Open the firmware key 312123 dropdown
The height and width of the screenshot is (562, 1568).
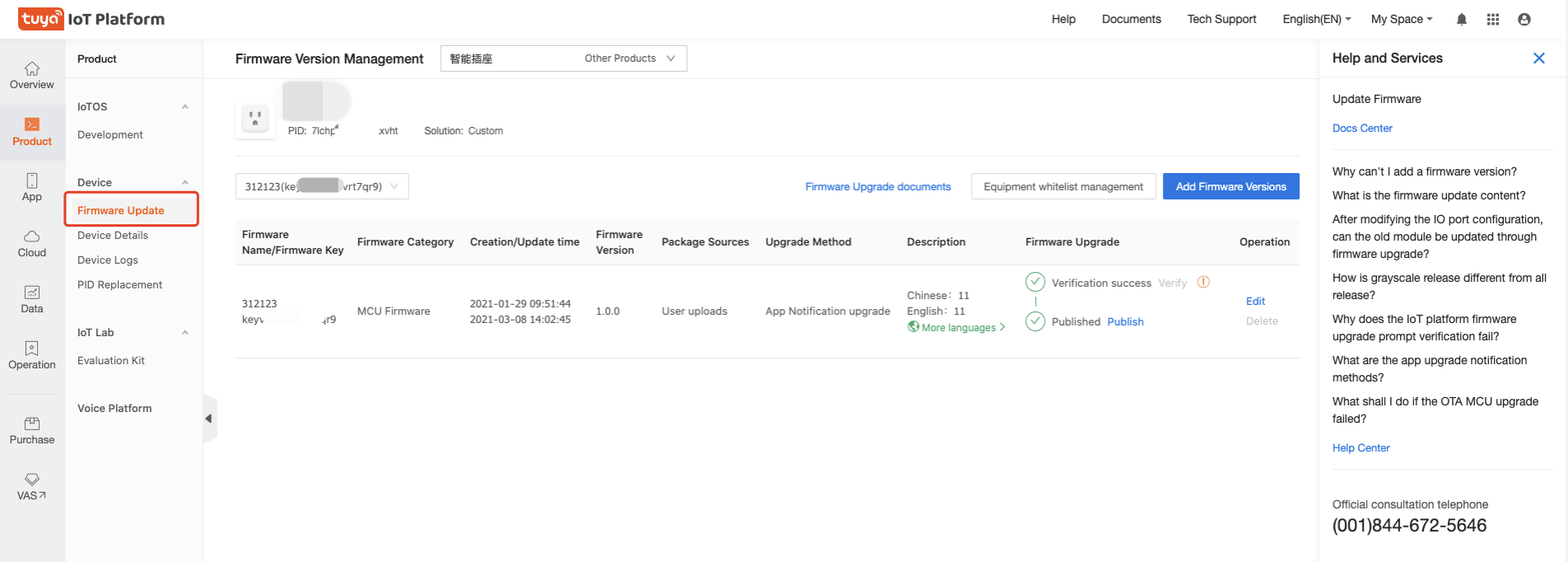[x=322, y=186]
